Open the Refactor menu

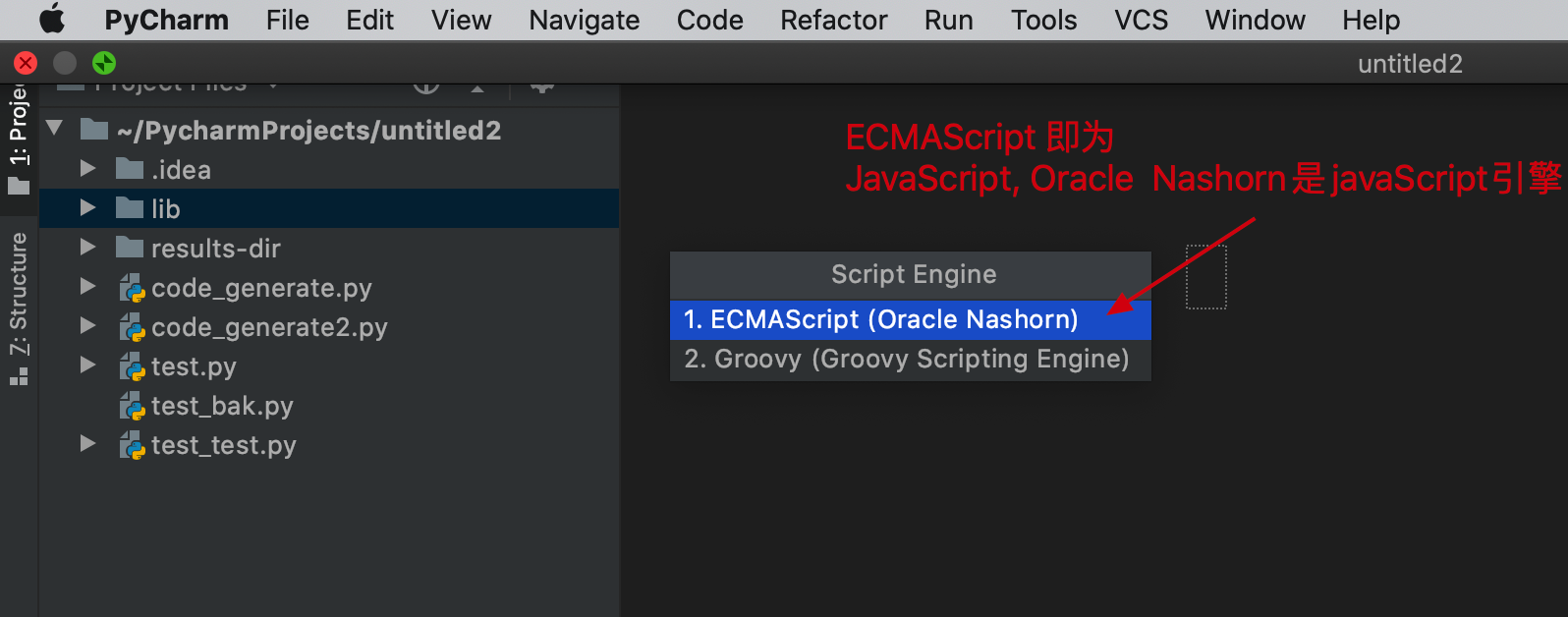click(x=833, y=20)
